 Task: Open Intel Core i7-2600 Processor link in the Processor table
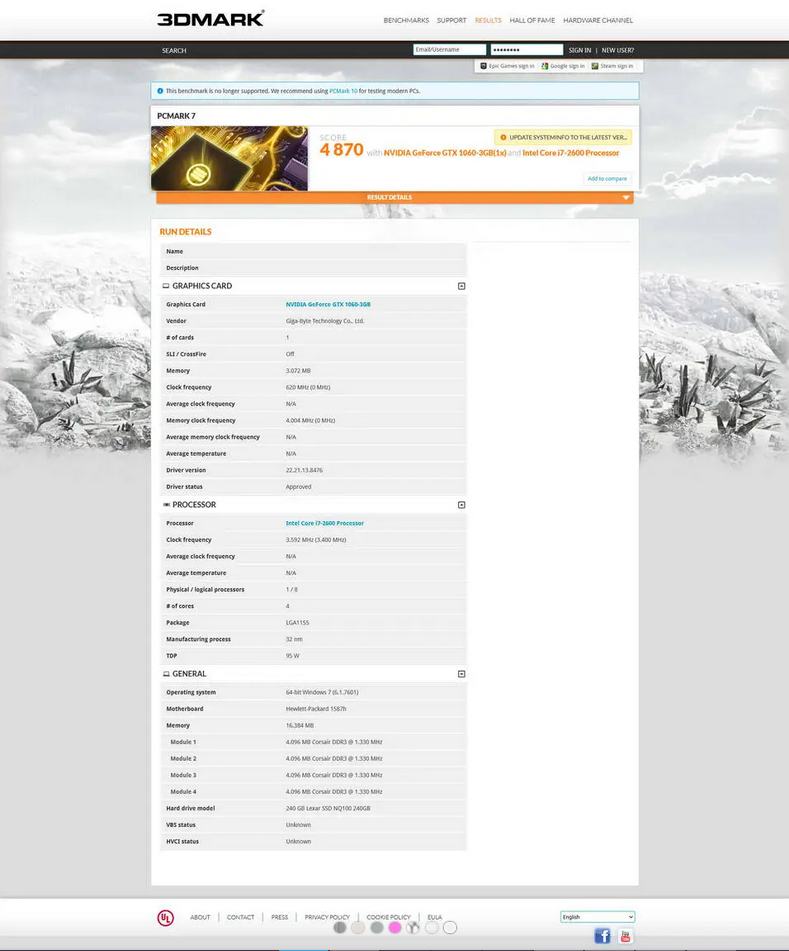324,523
